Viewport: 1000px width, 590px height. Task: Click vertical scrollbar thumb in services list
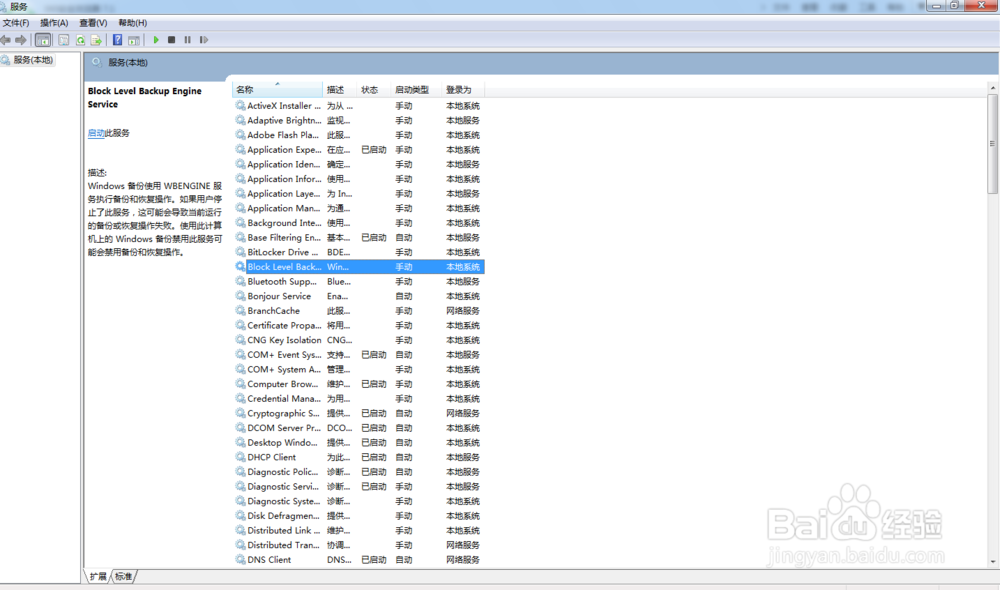pos(992,144)
